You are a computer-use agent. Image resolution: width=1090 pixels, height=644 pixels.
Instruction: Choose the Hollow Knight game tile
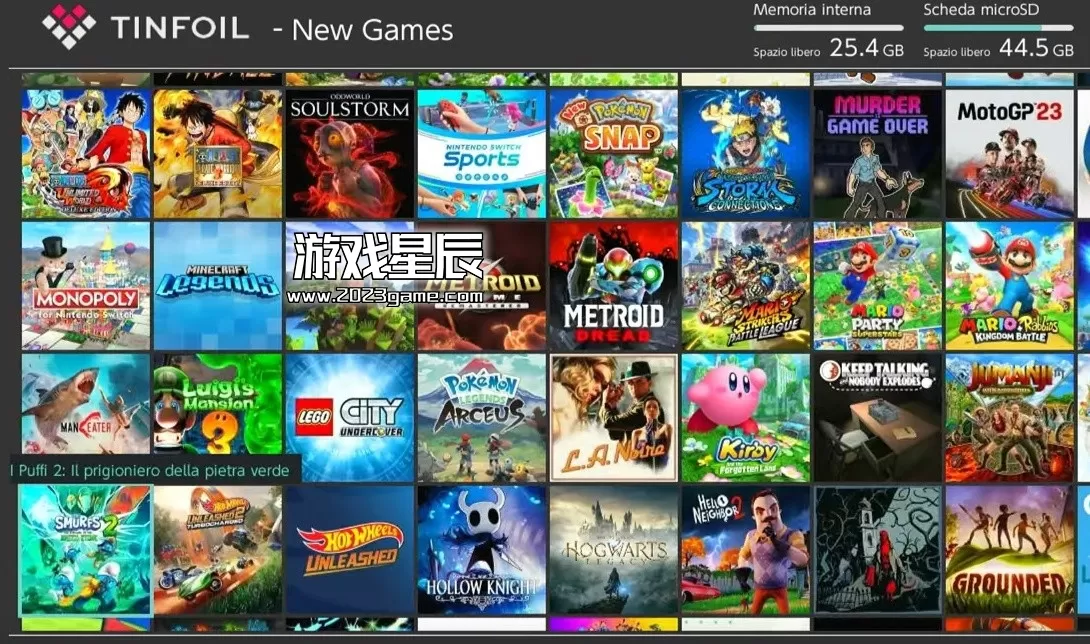coord(481,550)
